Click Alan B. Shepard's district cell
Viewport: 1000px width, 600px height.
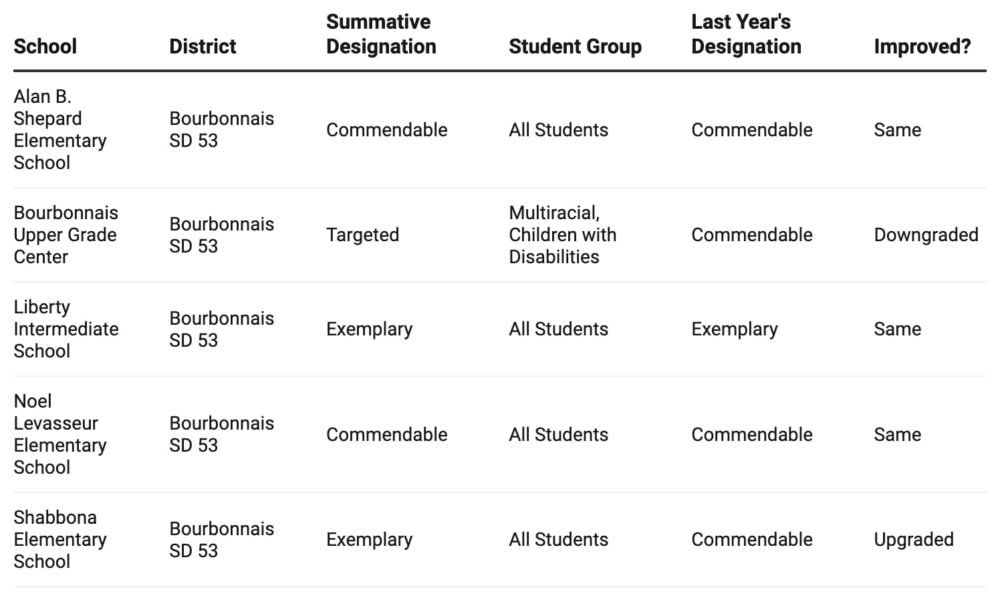pyautogui.click(x=221, y=130)
